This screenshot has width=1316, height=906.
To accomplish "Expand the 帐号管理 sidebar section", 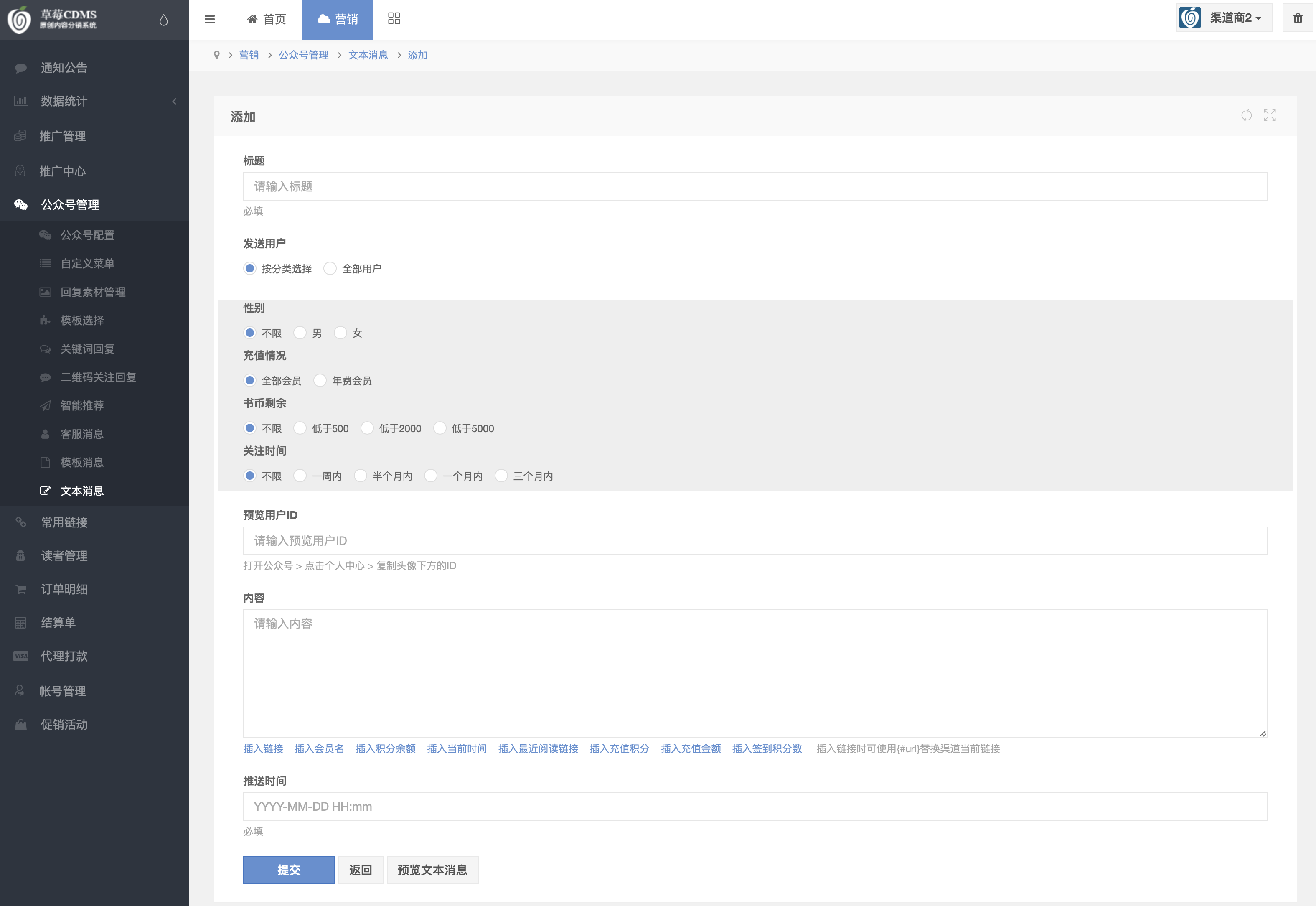I will (x=94, y=691).
